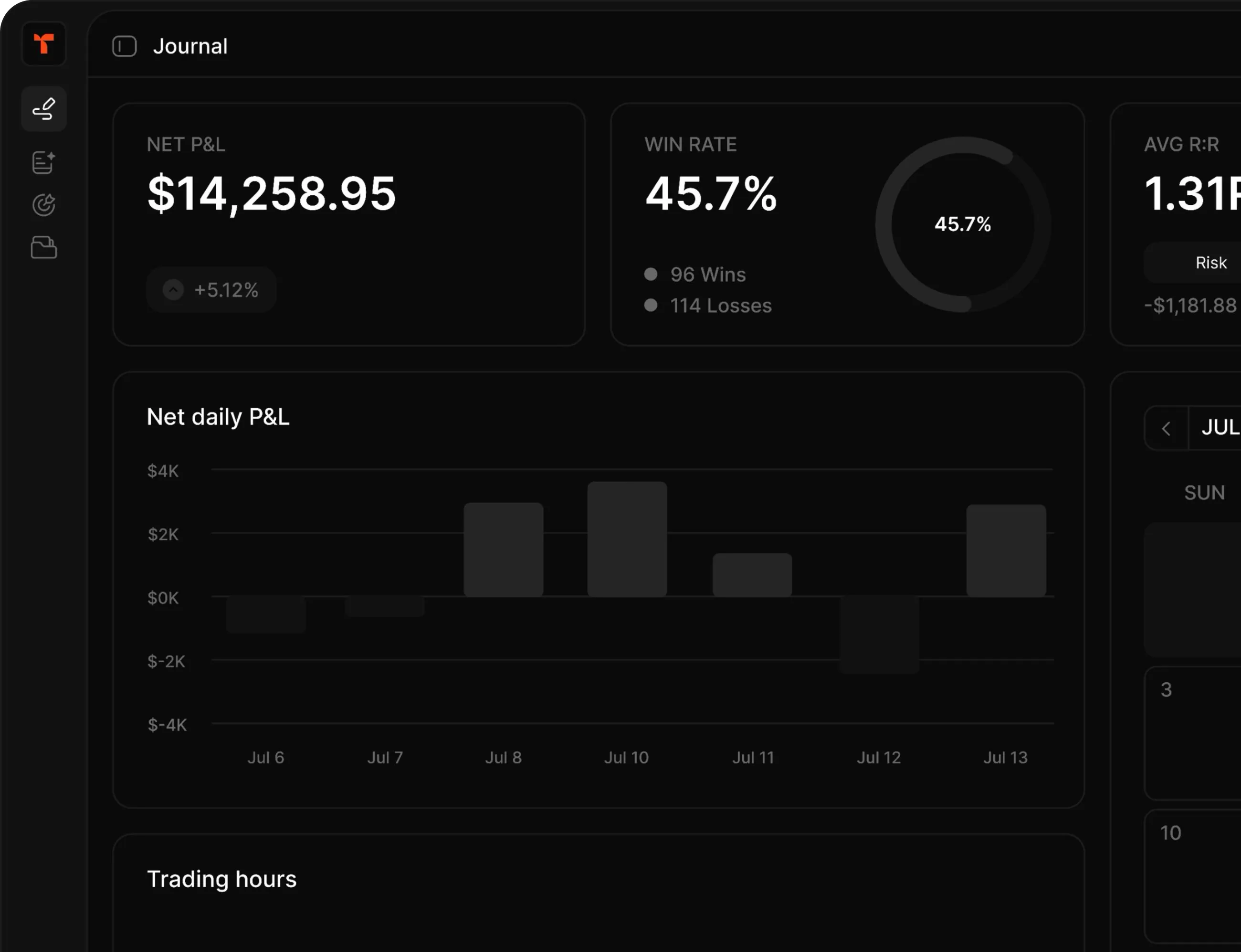Click the Jul 7 small loss bar
The height and width of the screenshot is (952, 1241).
click(385, 607)
